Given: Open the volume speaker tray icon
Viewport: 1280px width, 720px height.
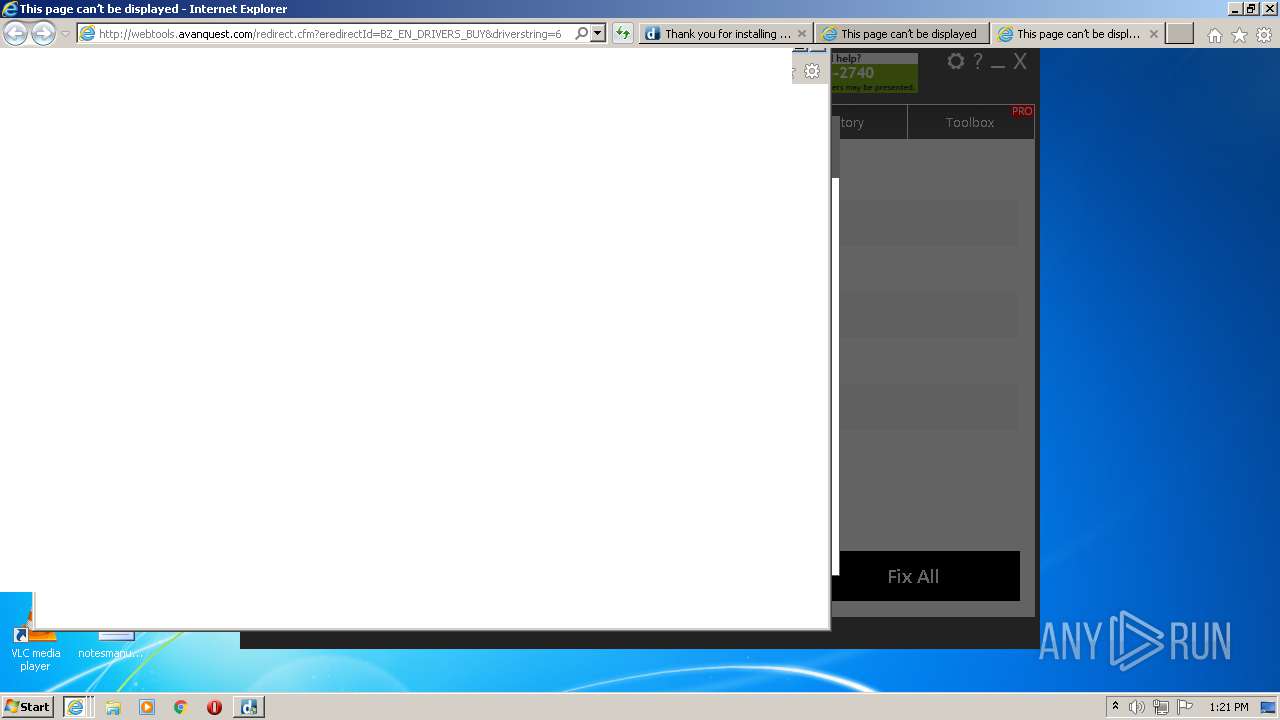Looking at the screenshot, I should 1136,707.
